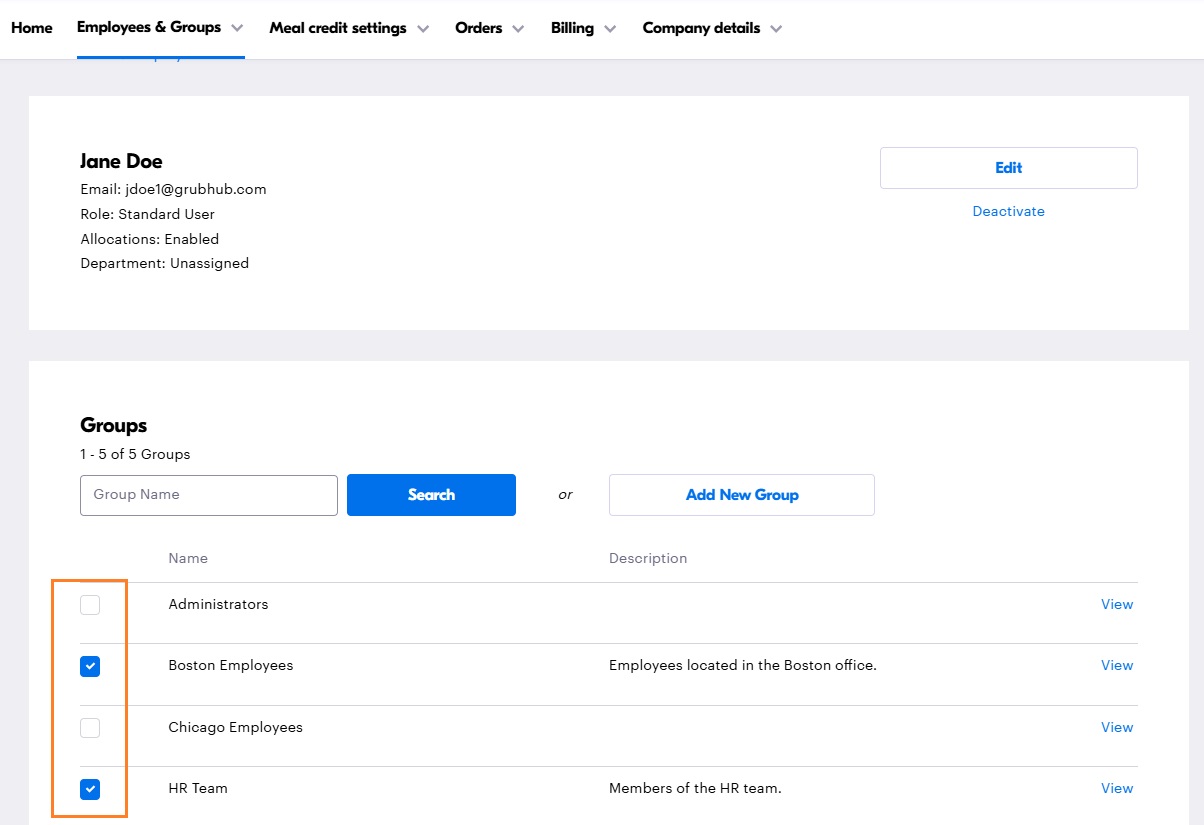The height and width of the screenshot is (825, 1204).
Task: Focus the Group Name search field
Action: (x=209, y=495)
